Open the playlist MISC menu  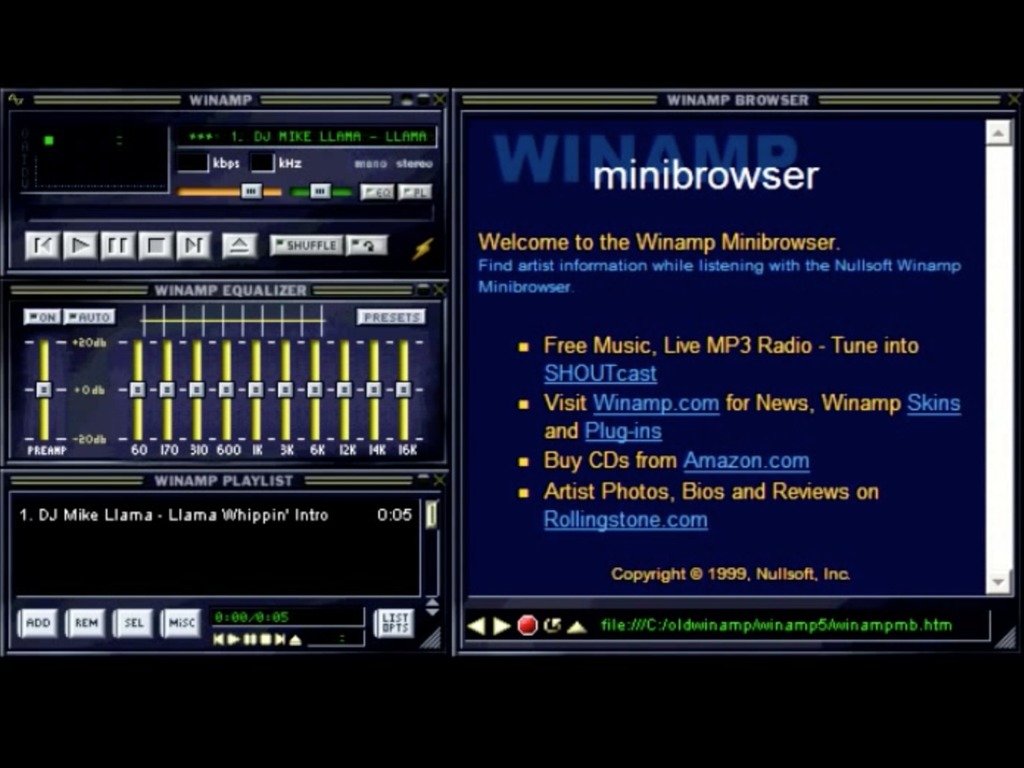point(182,623)
